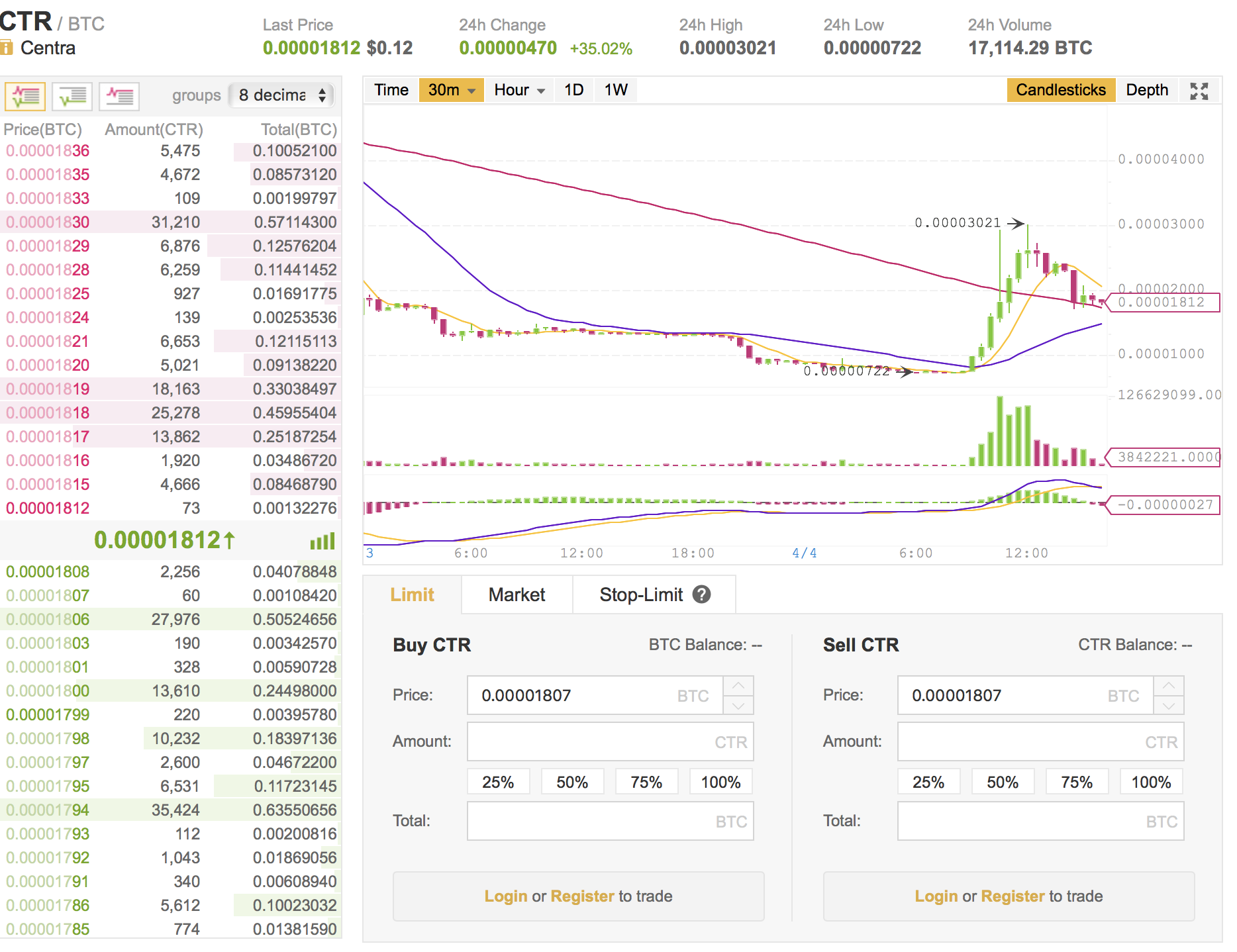Click the 3842221 volume tag on chart axis
This screenshot has width=1237, height=952.
(x=1163, y=457)
